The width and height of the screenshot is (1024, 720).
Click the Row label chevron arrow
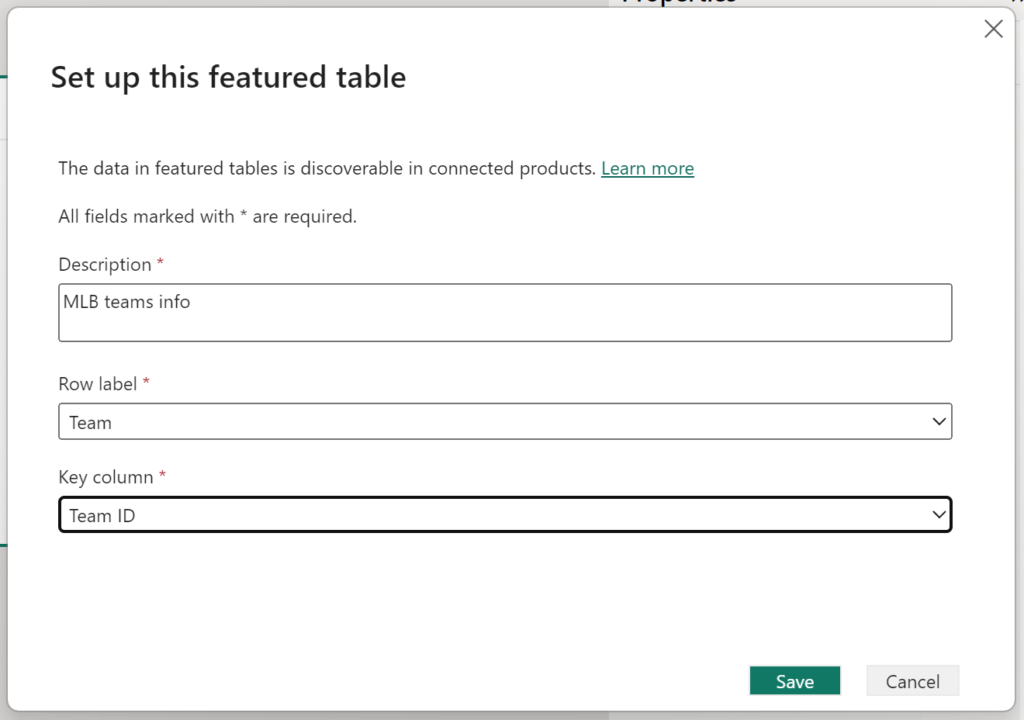(x=939, y=422)
